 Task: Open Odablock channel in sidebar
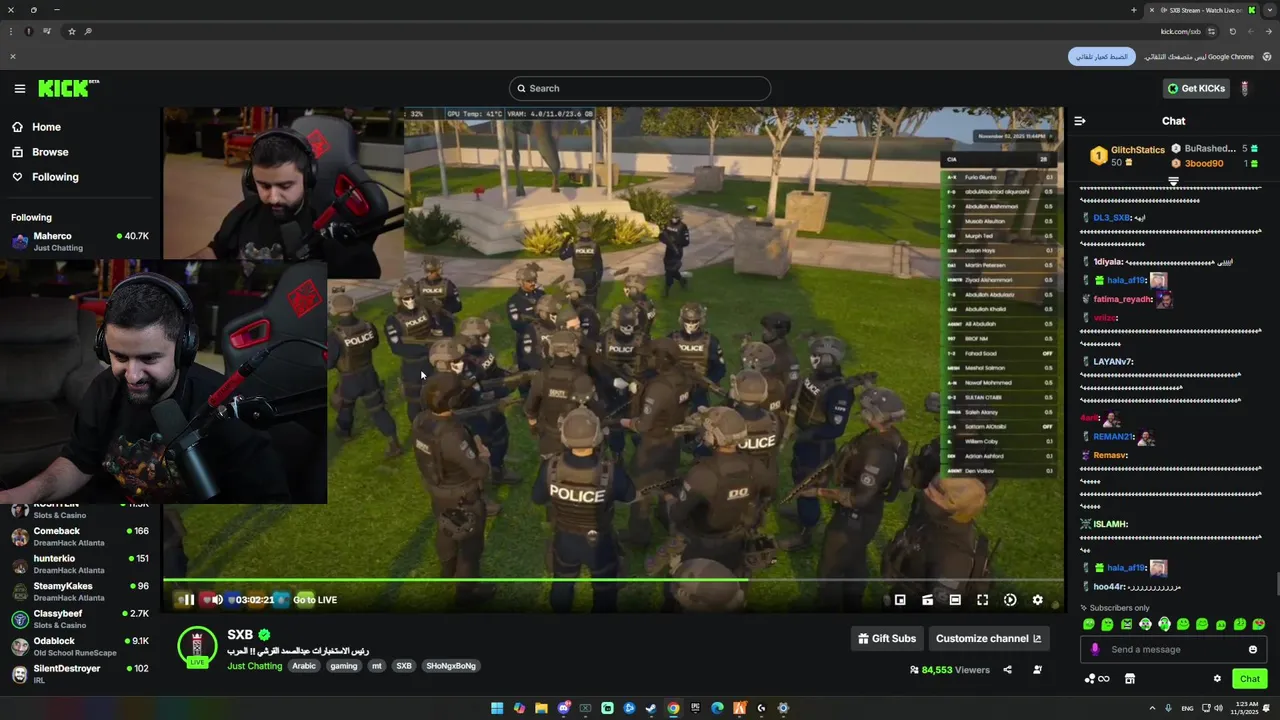pos(80,646)
